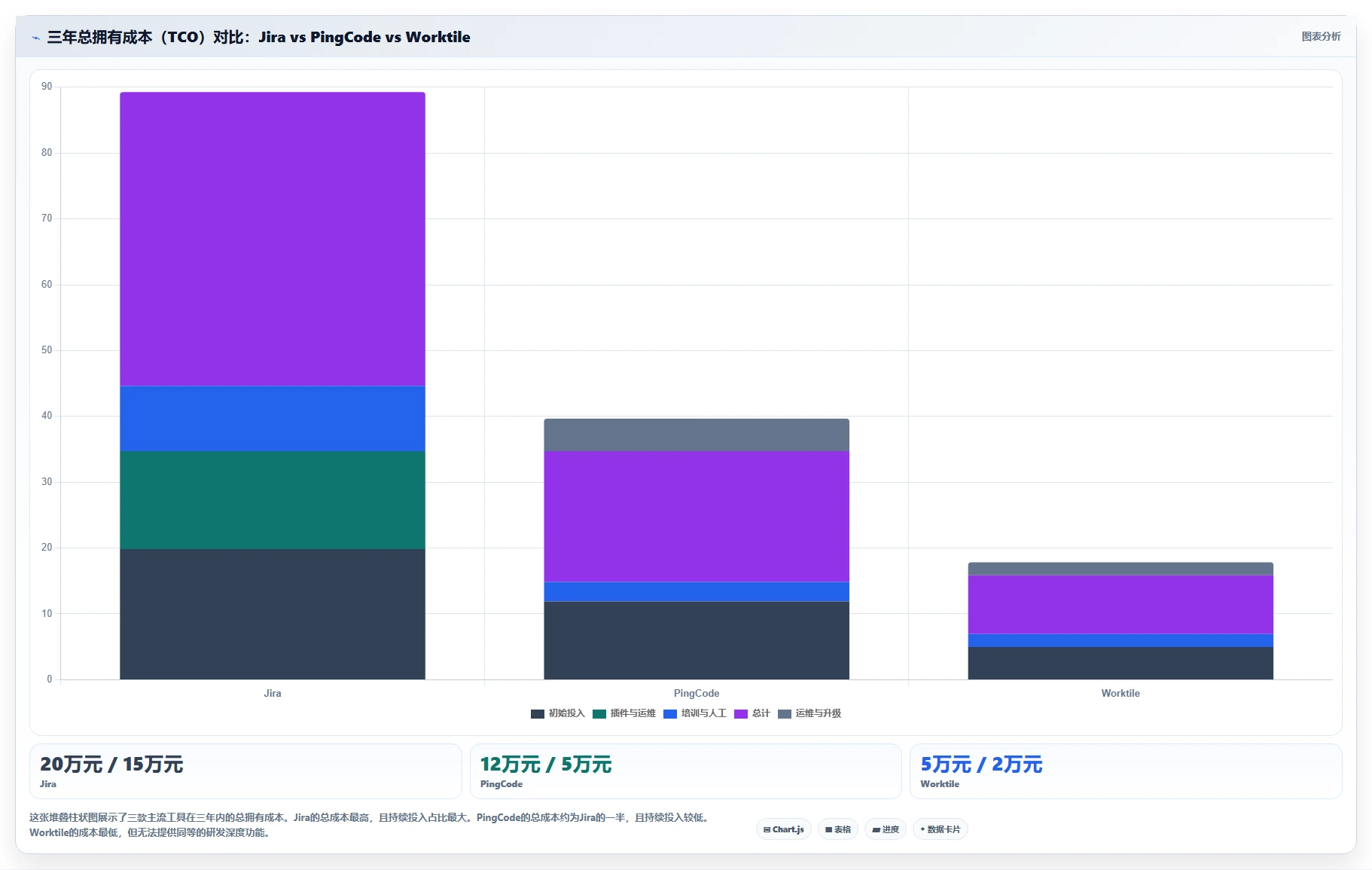
Task: Click Jira's dark 初始投入 bar segment
Action: 273,614
